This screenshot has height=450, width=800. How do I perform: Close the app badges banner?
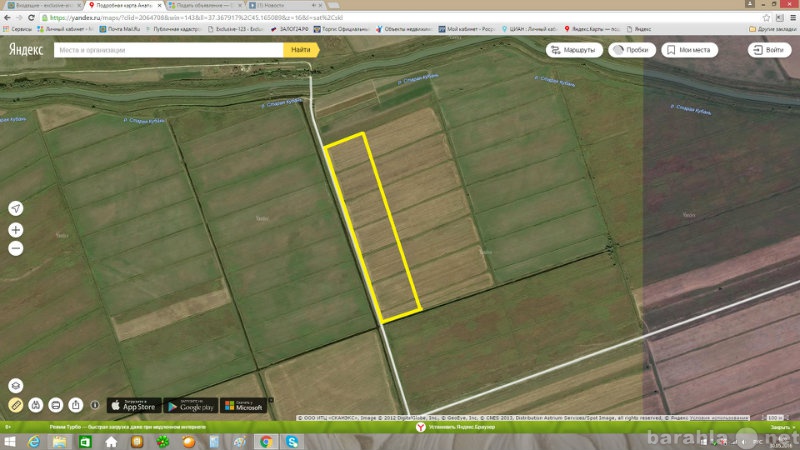271,400
